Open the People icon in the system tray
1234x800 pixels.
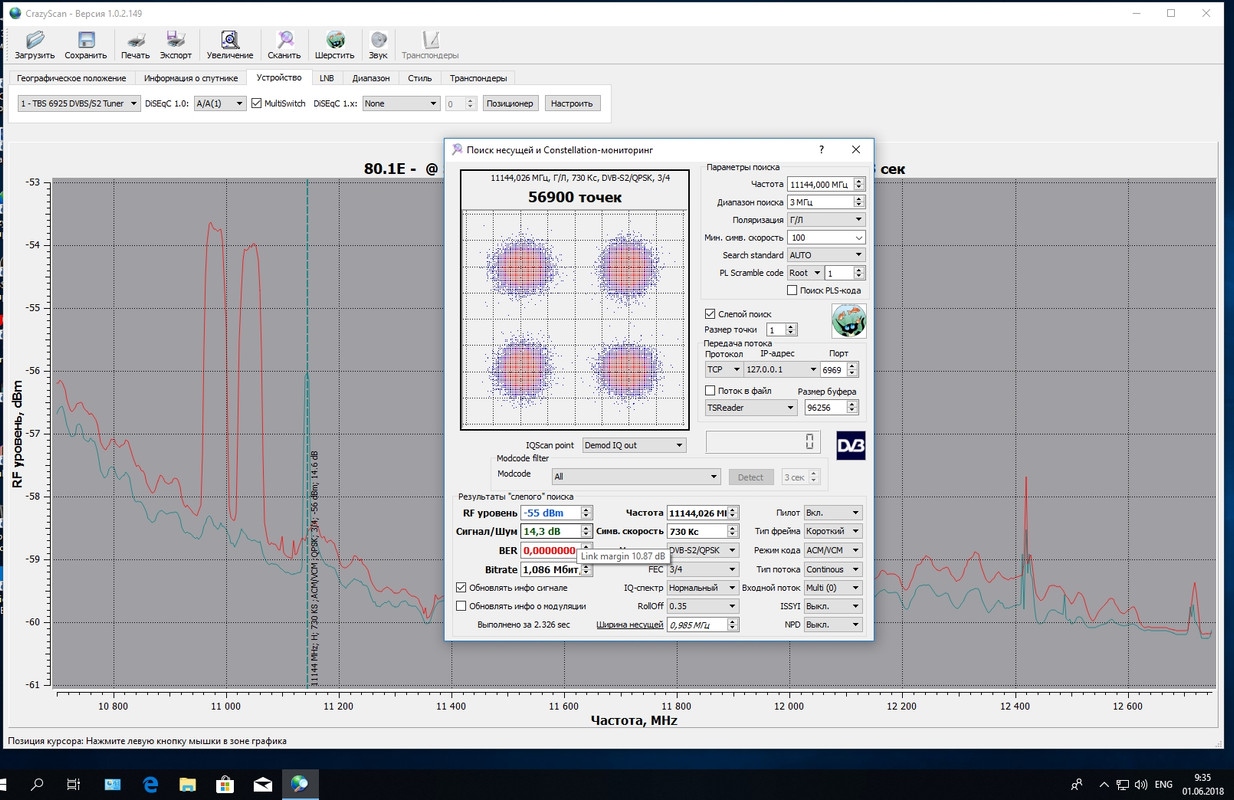pyautogui.click(x=1077, y=784)
